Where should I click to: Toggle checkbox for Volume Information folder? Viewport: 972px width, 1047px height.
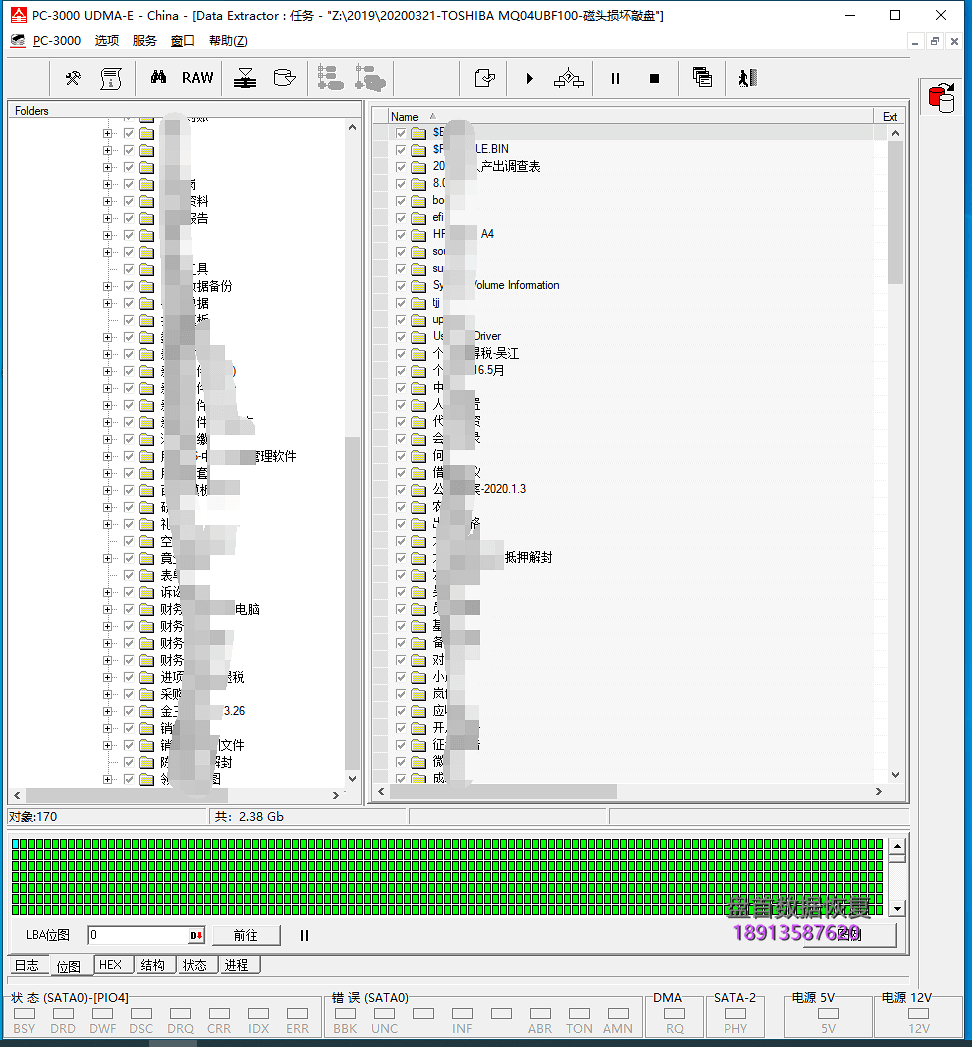point(401,286)
